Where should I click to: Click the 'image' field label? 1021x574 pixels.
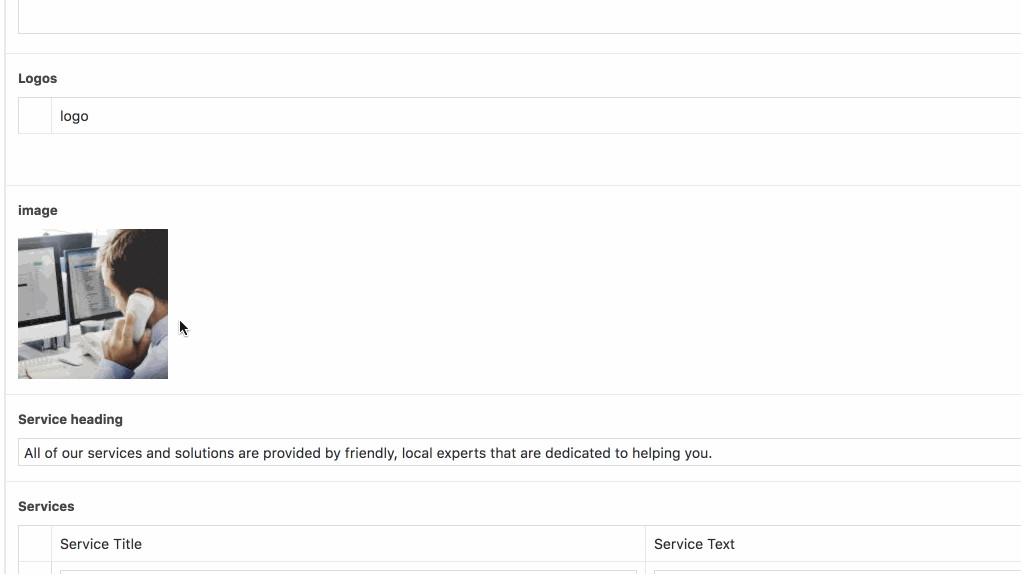38,210
